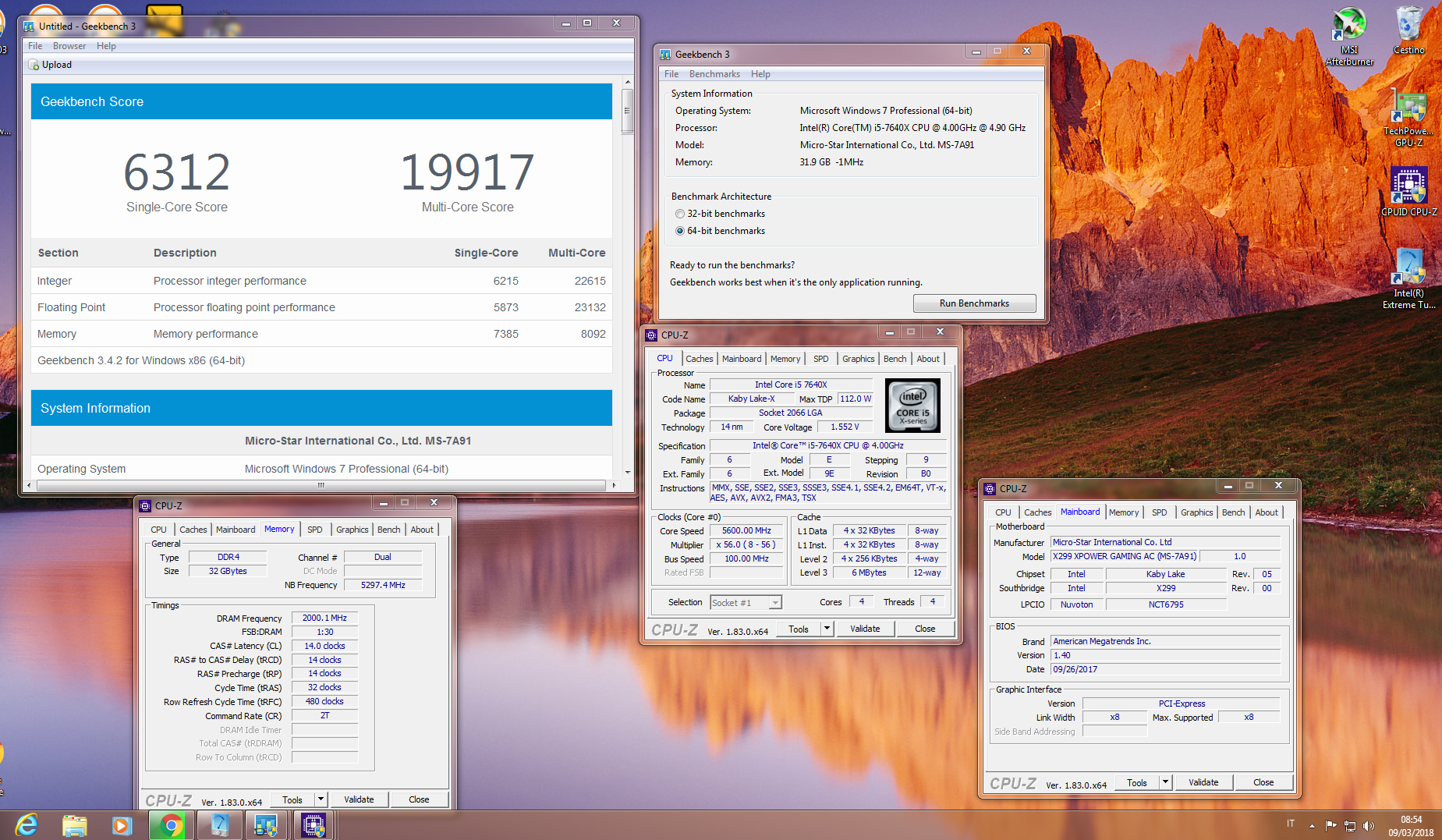Select the chart-with-shield taskbar icon
Screen dimensions: 1442x840
click(x=266, y=825)
